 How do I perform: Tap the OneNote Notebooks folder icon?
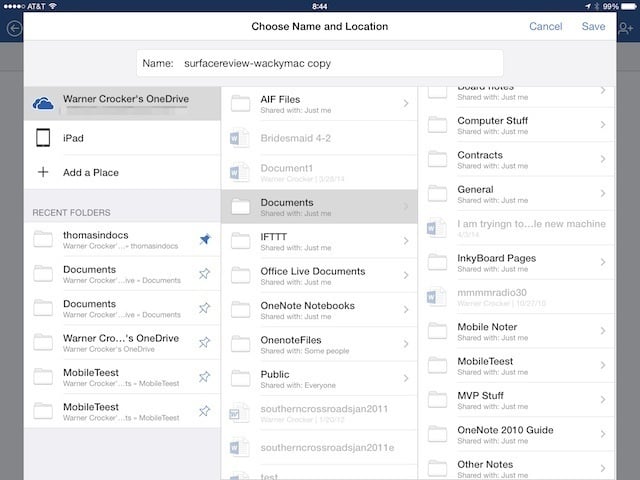(x=240, y=309)
